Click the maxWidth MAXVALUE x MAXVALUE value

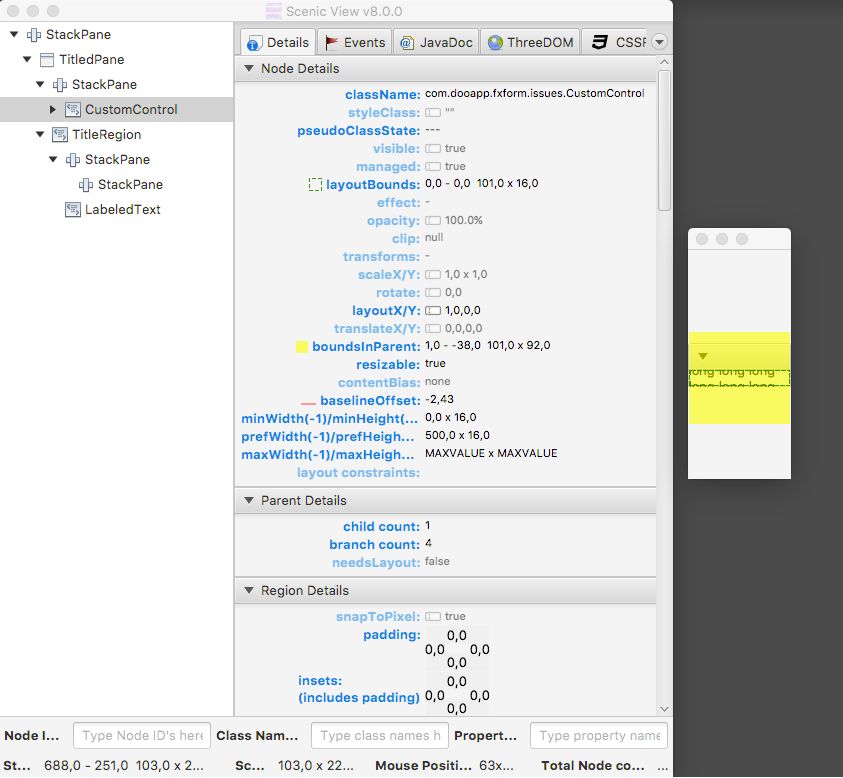click(491, 454)
